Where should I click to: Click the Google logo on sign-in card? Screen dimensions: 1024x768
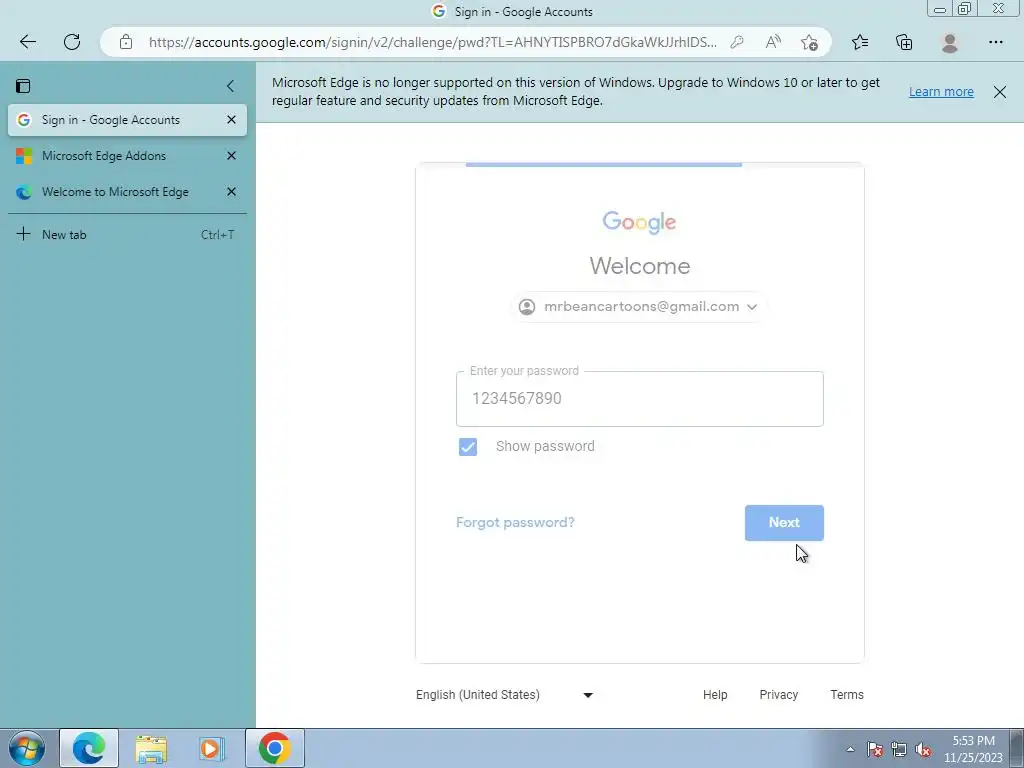(639, 222)
